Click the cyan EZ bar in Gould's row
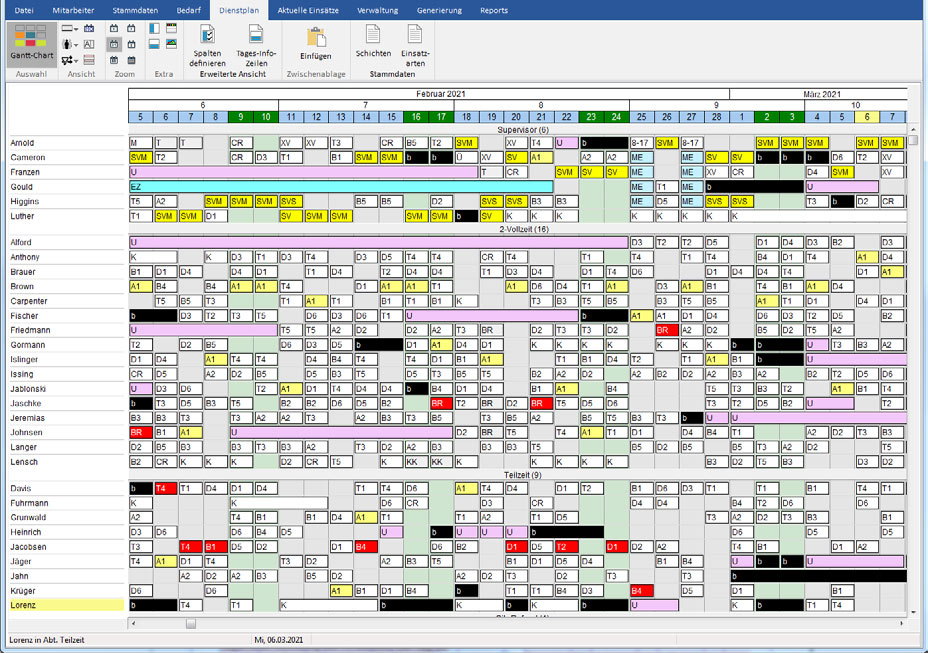Screen dimensions: 928x653 coord(341,187)
